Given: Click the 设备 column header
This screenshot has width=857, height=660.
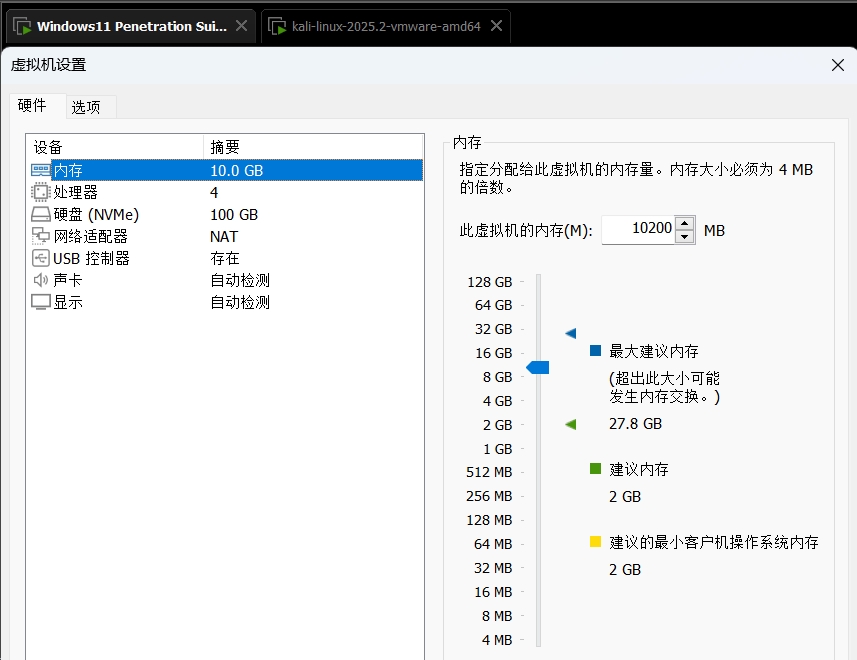Looking at the screenshot, I should [x=115, y=146].
